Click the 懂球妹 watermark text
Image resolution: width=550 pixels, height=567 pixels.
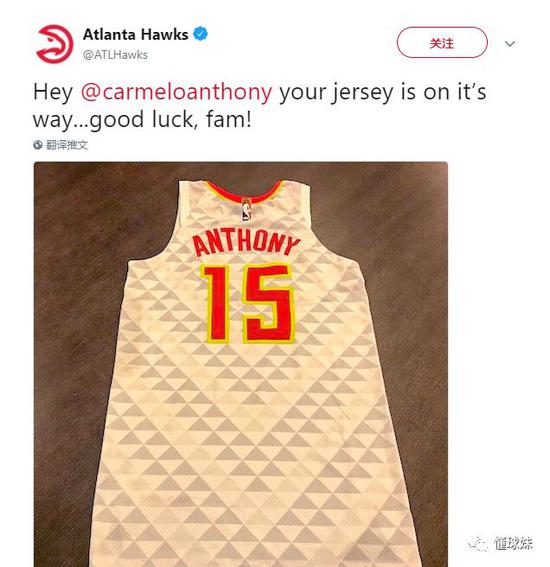pyautogui.click(x=513, y=543)
